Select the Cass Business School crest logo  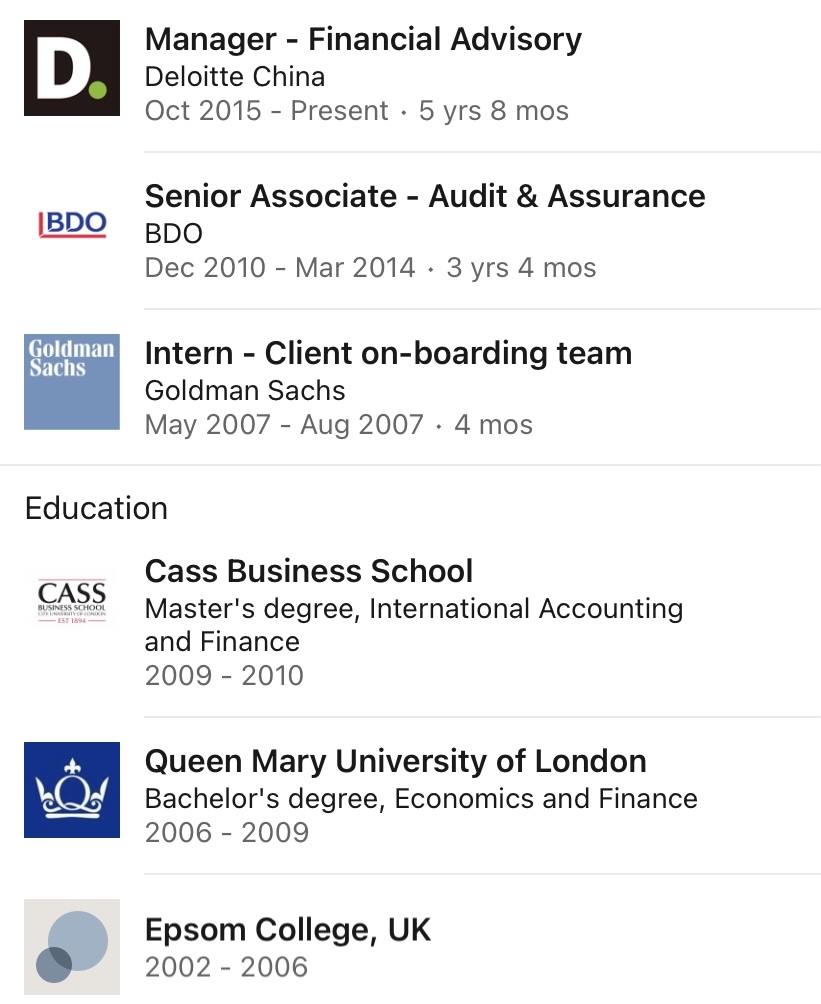pyautogui.click(x=72, y=599)
